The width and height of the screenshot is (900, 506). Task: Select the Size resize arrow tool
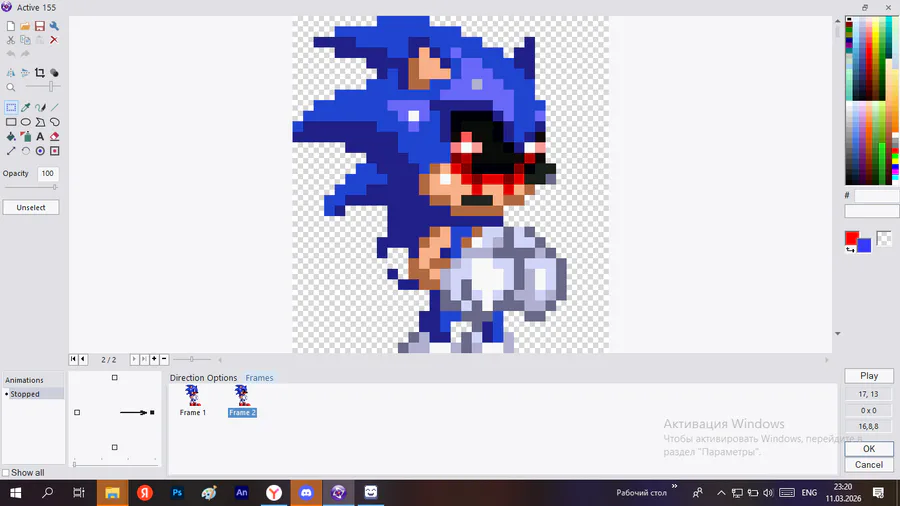tap(11, 151)
